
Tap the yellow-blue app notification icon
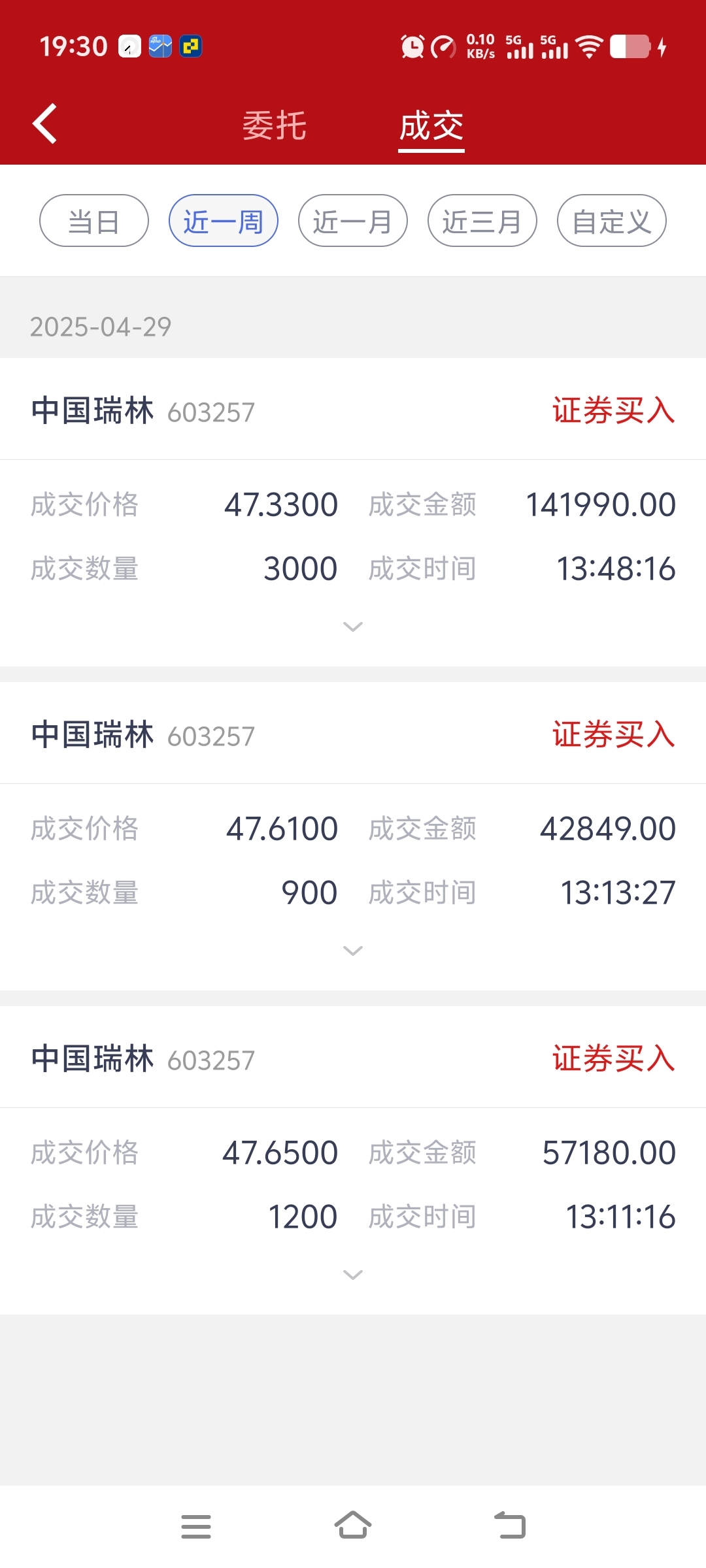click(191, 46)
